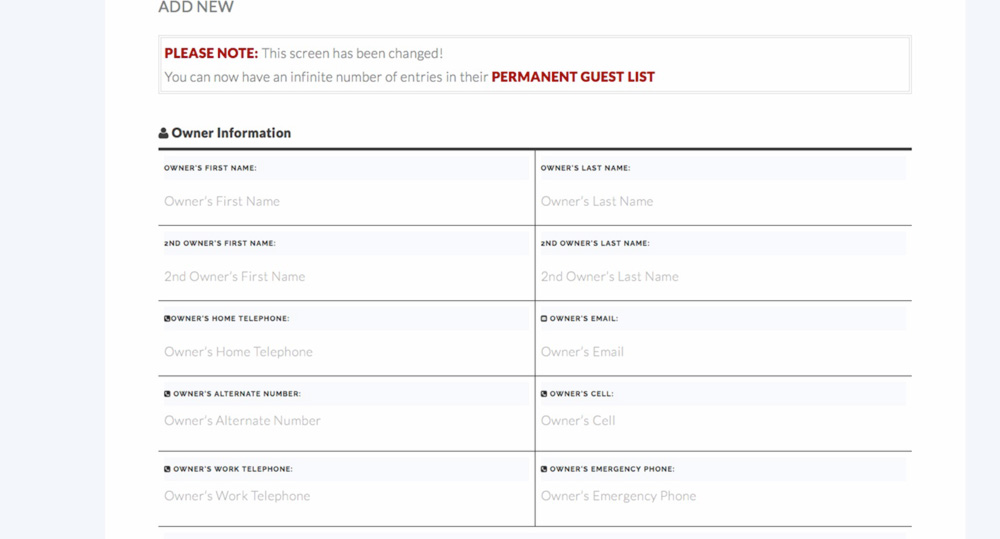Activate the Owner's Cell field
Image resolution: width=1000 pixels, height=539 pixels.
coord(723,421)
